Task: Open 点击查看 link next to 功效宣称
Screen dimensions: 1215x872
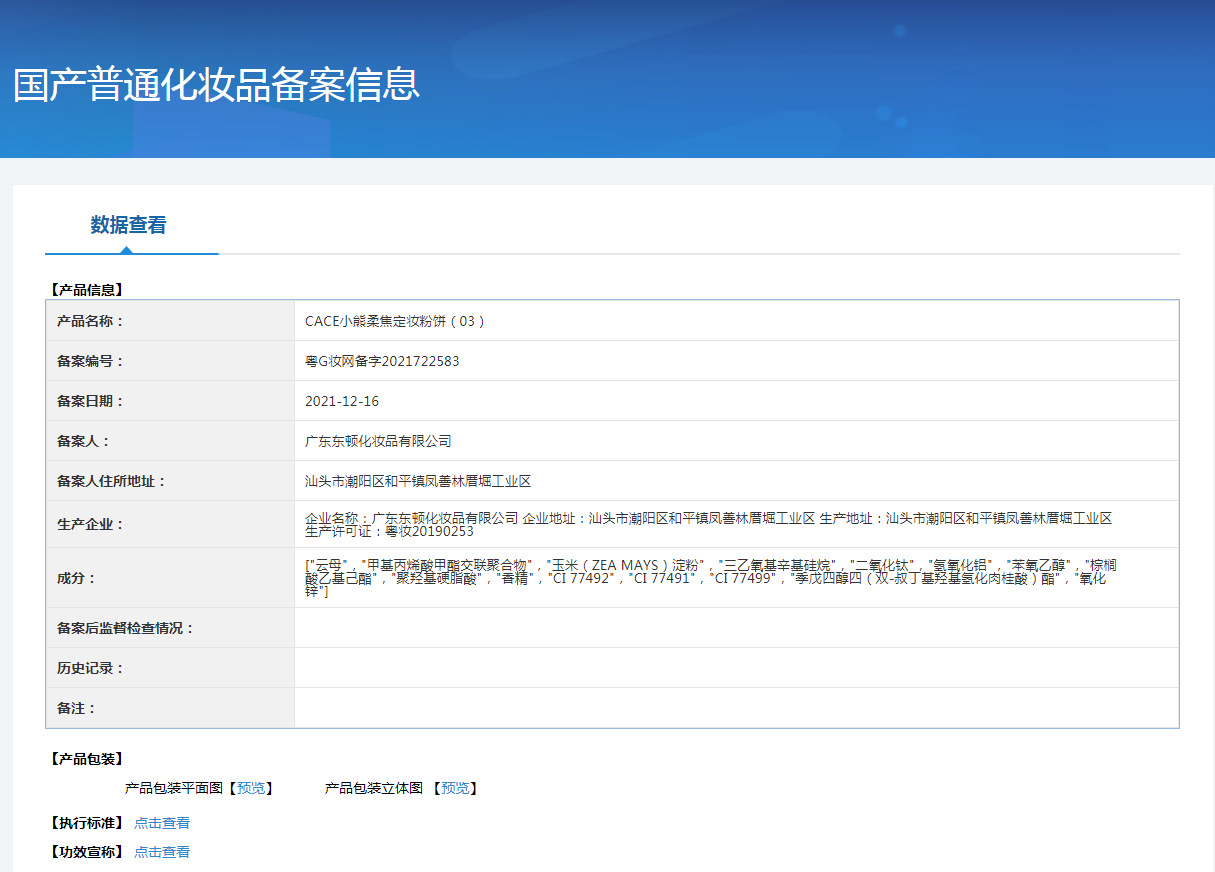Action: pyautogui.click(x=162, y=852)
